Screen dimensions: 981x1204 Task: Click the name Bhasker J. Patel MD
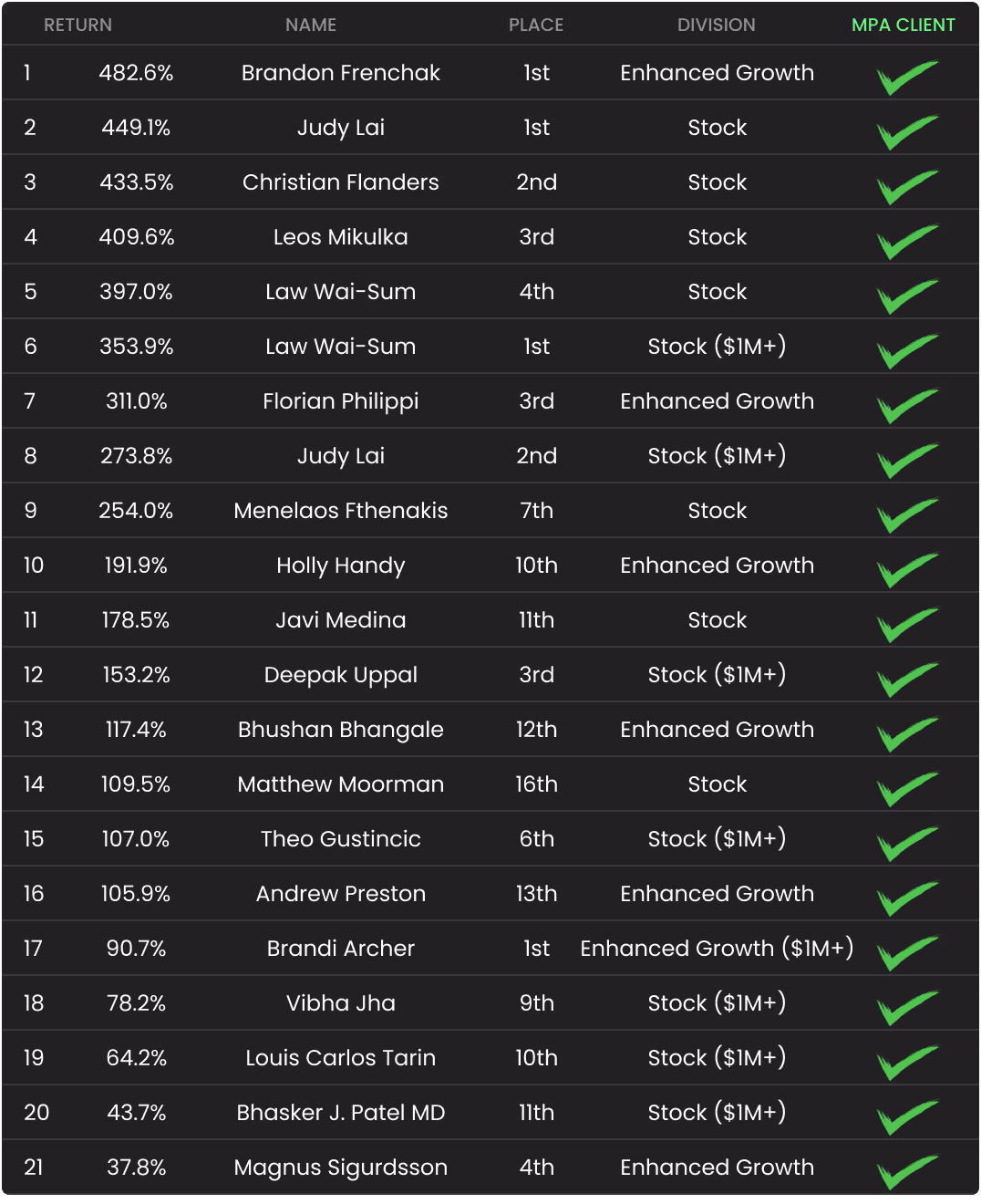coord(341,1113)
